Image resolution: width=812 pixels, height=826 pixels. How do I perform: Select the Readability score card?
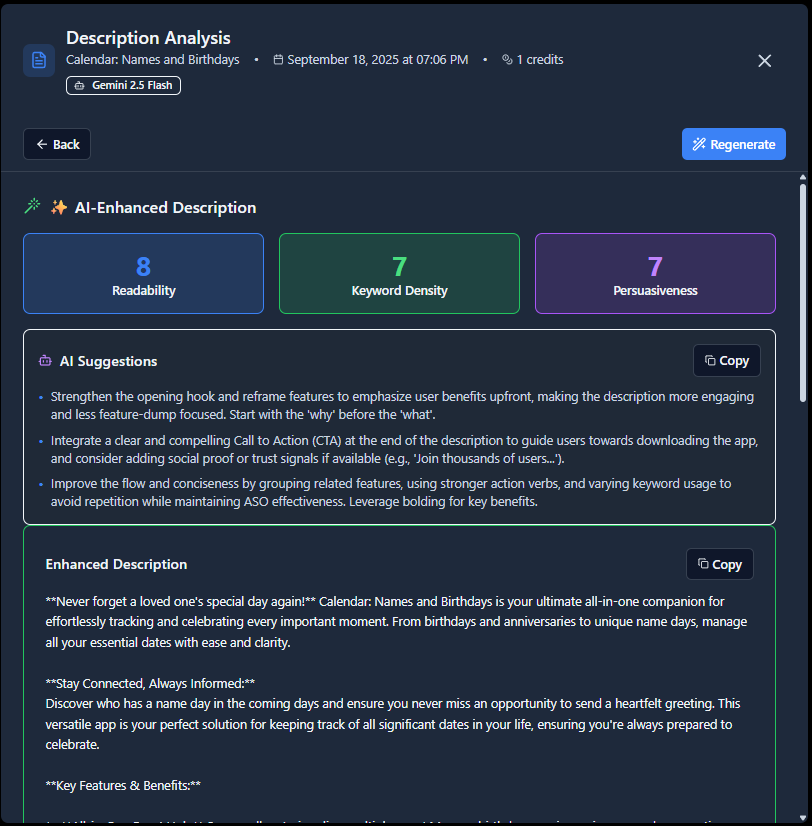[x=143, y=273]
